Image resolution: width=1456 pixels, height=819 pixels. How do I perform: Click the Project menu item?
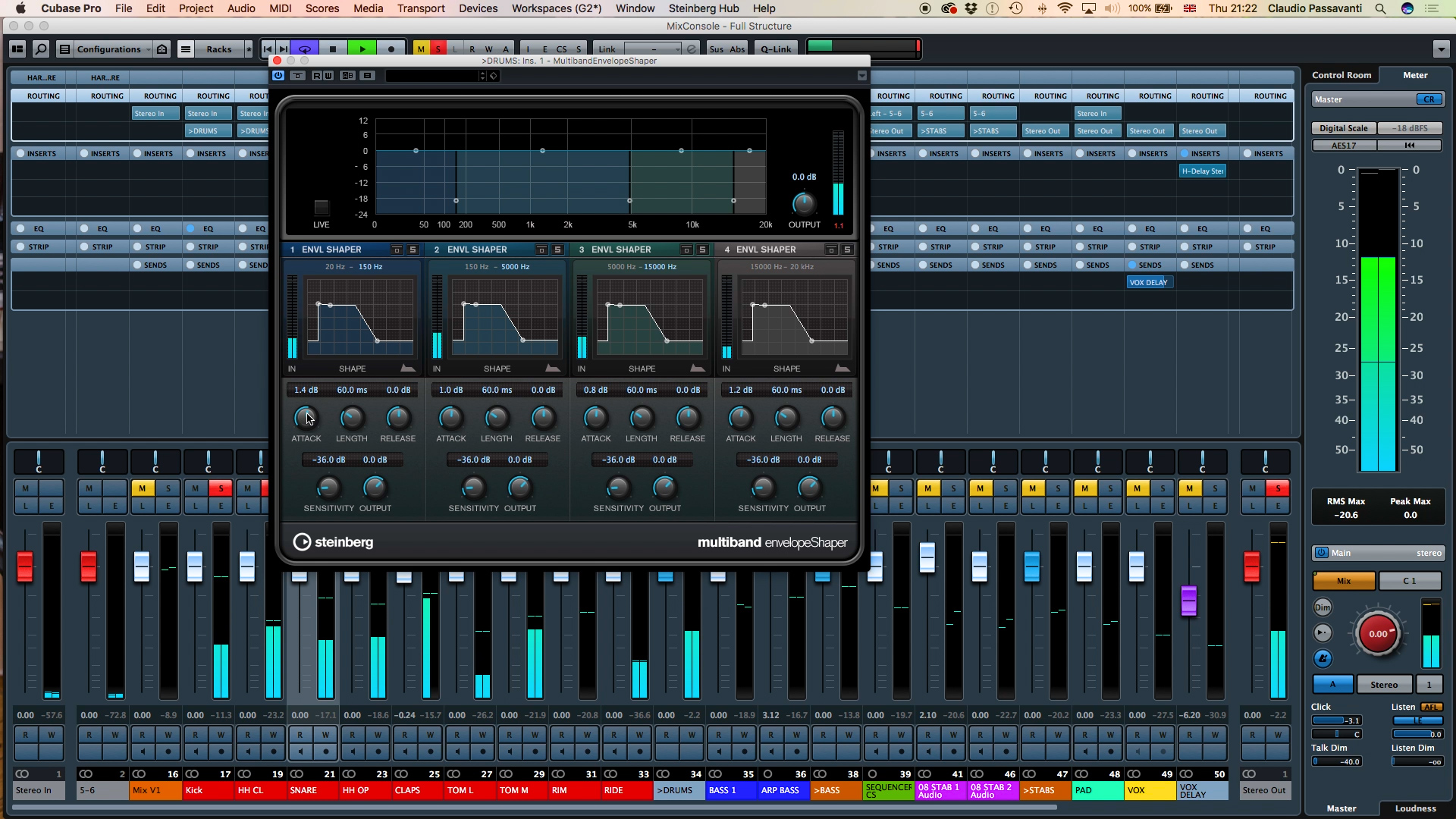pyautogui.click(x=195, y=8)
